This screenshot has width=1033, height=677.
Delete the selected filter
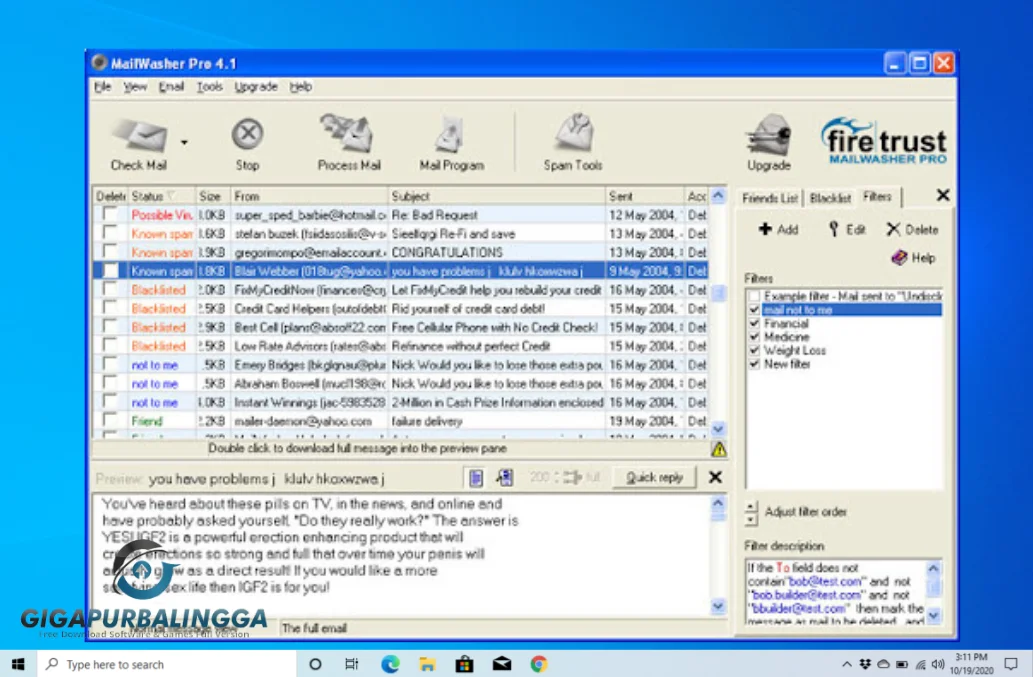click(x=912, y=229)
